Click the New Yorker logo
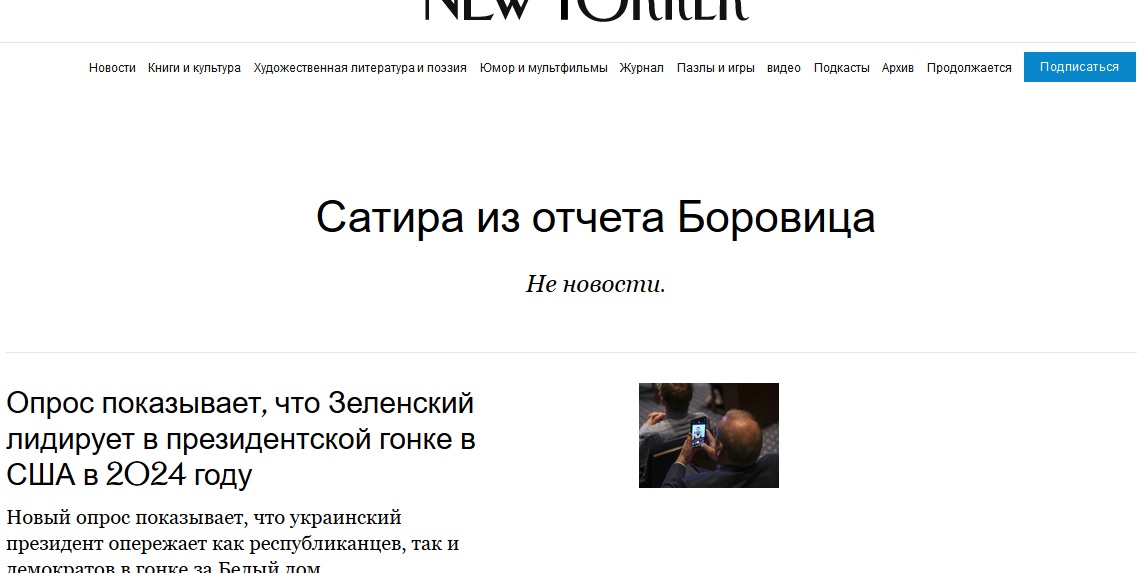The height and width of the screenshot is (573, 1137). coord(586,9)
